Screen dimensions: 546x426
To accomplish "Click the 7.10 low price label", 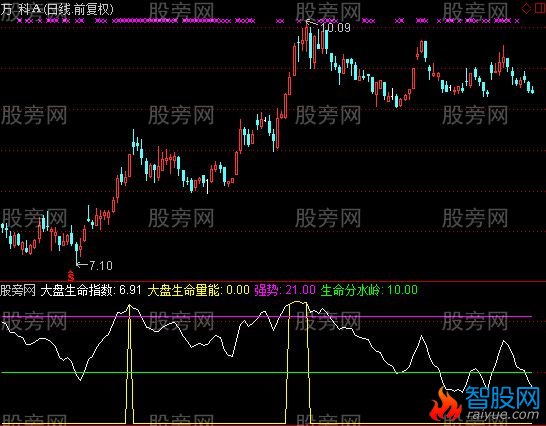I will [101, 266].
